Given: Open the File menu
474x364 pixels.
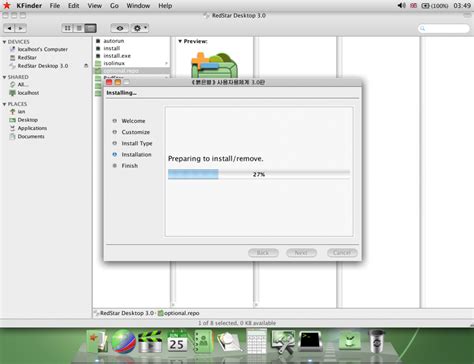Looking at the screenshot, I should (55, 6).
